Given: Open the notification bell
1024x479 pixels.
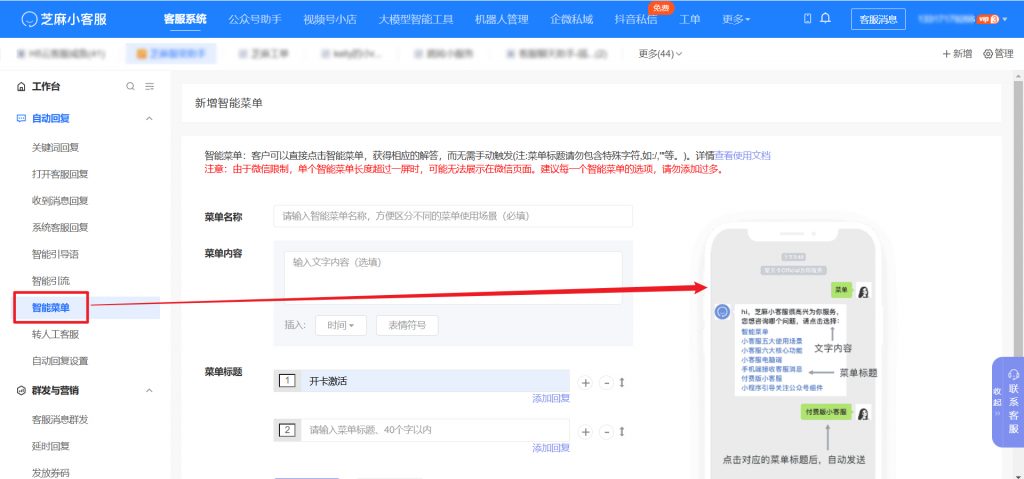Looking at the screenshot, I should coord(825,19).
